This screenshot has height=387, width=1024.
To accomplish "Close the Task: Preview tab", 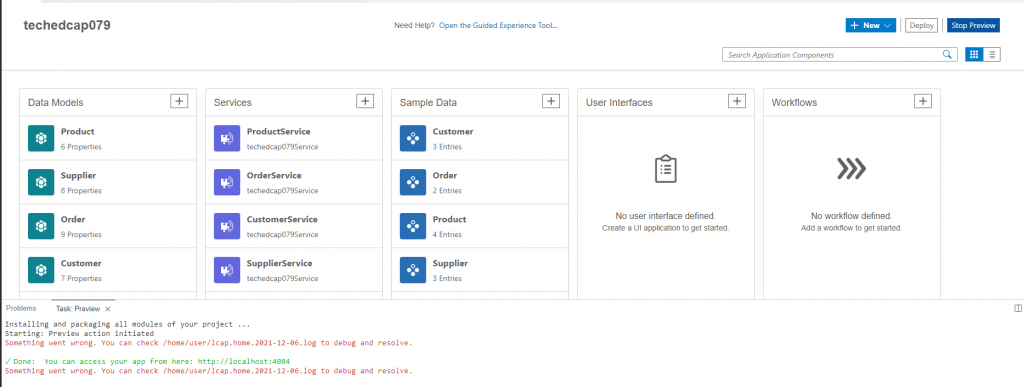I will [108, 309].
